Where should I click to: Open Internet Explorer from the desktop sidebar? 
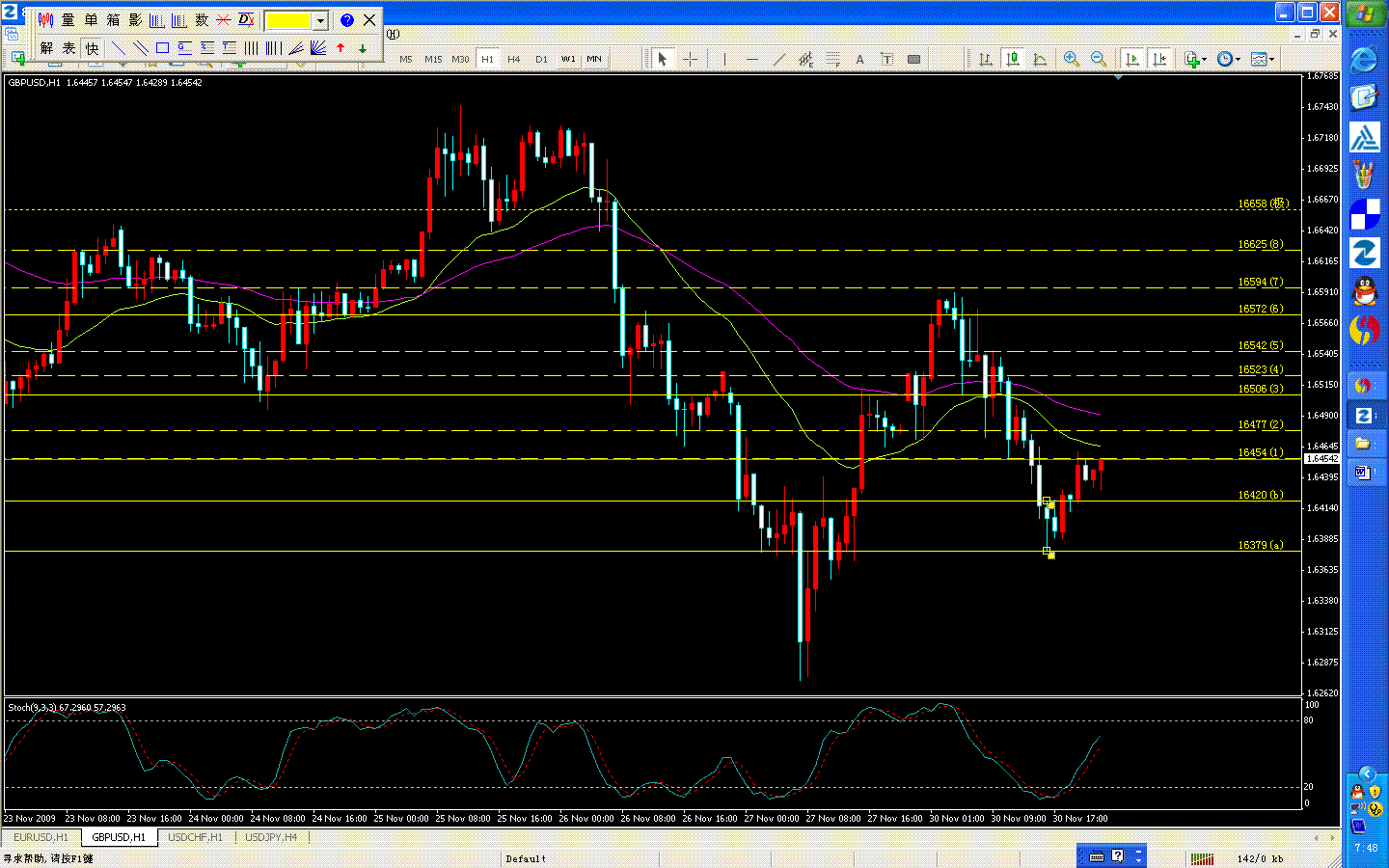click(x=1364, y=60)
